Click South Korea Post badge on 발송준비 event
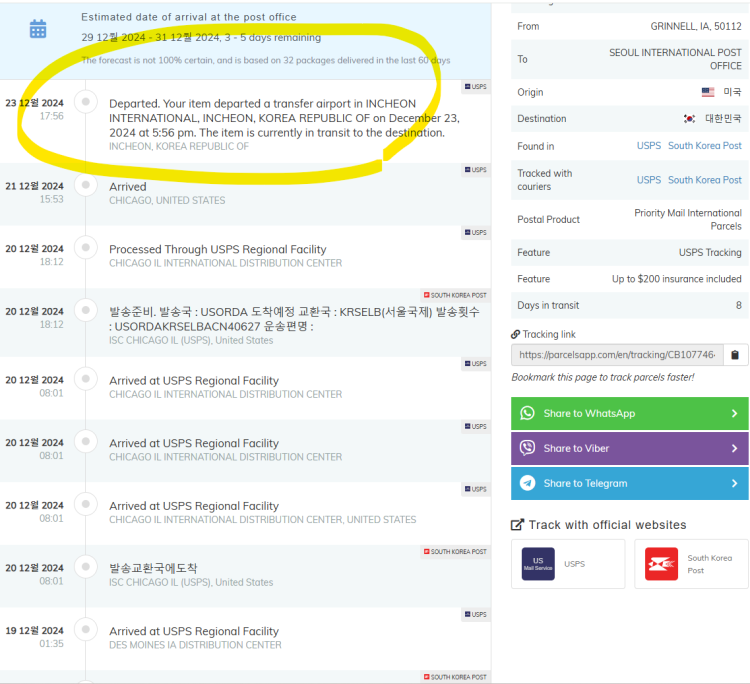Screen dimensions: 750x684 tap(455, 295)
